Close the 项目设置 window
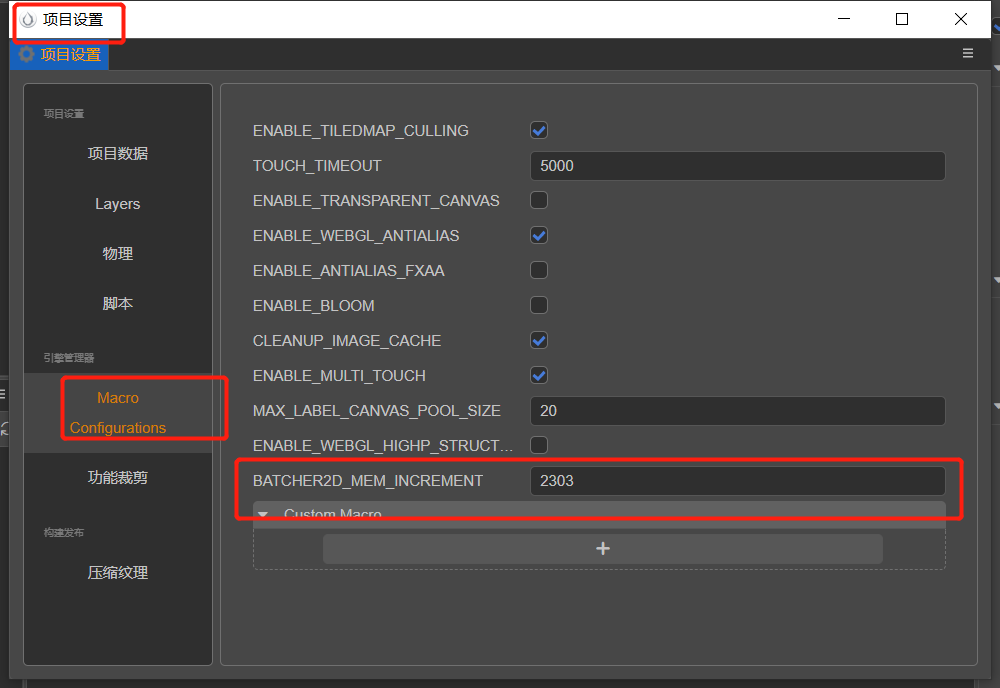The image size is (1000, 688). pos(960,19)
